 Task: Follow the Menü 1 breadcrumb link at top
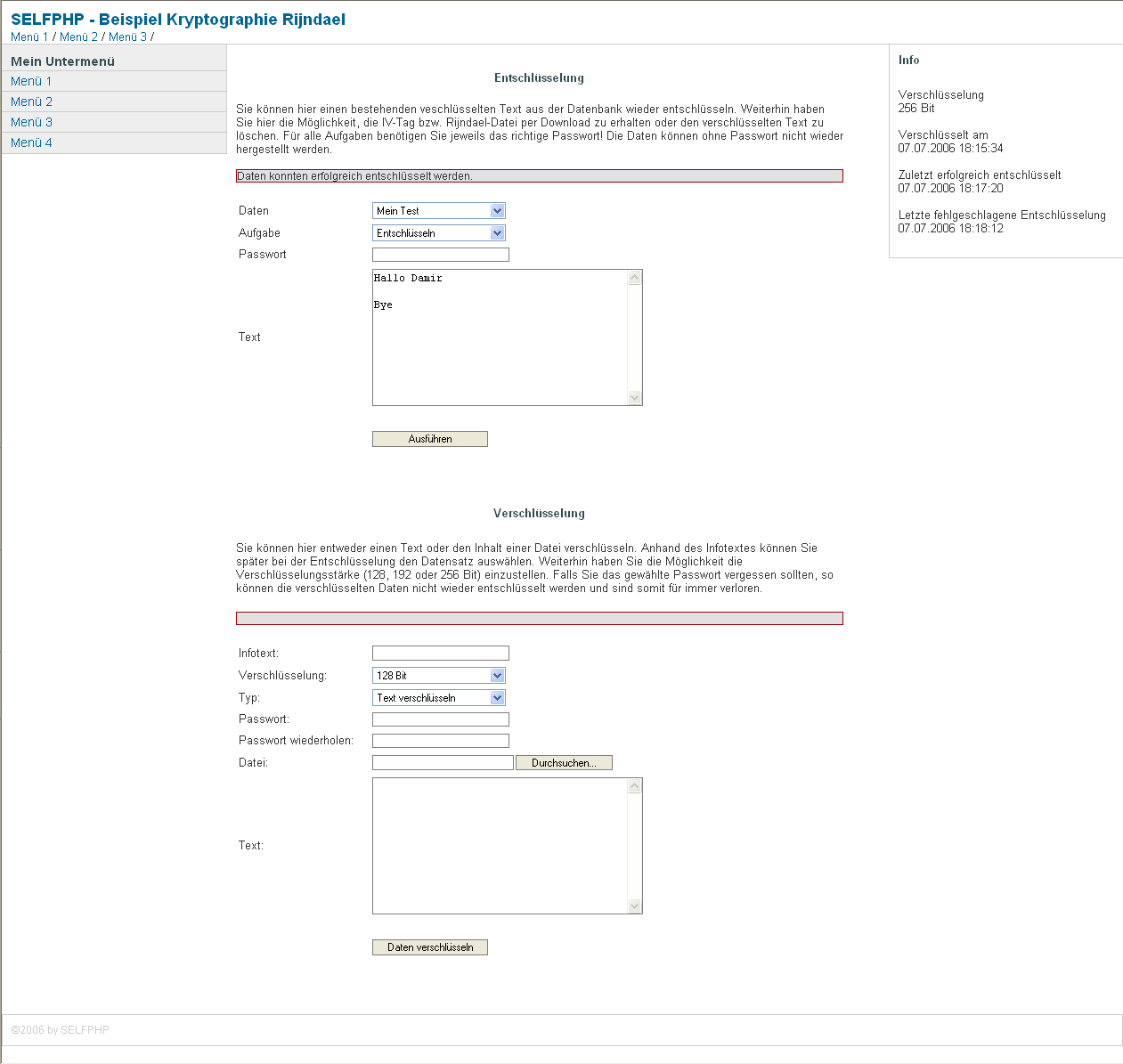pos(29,37)
